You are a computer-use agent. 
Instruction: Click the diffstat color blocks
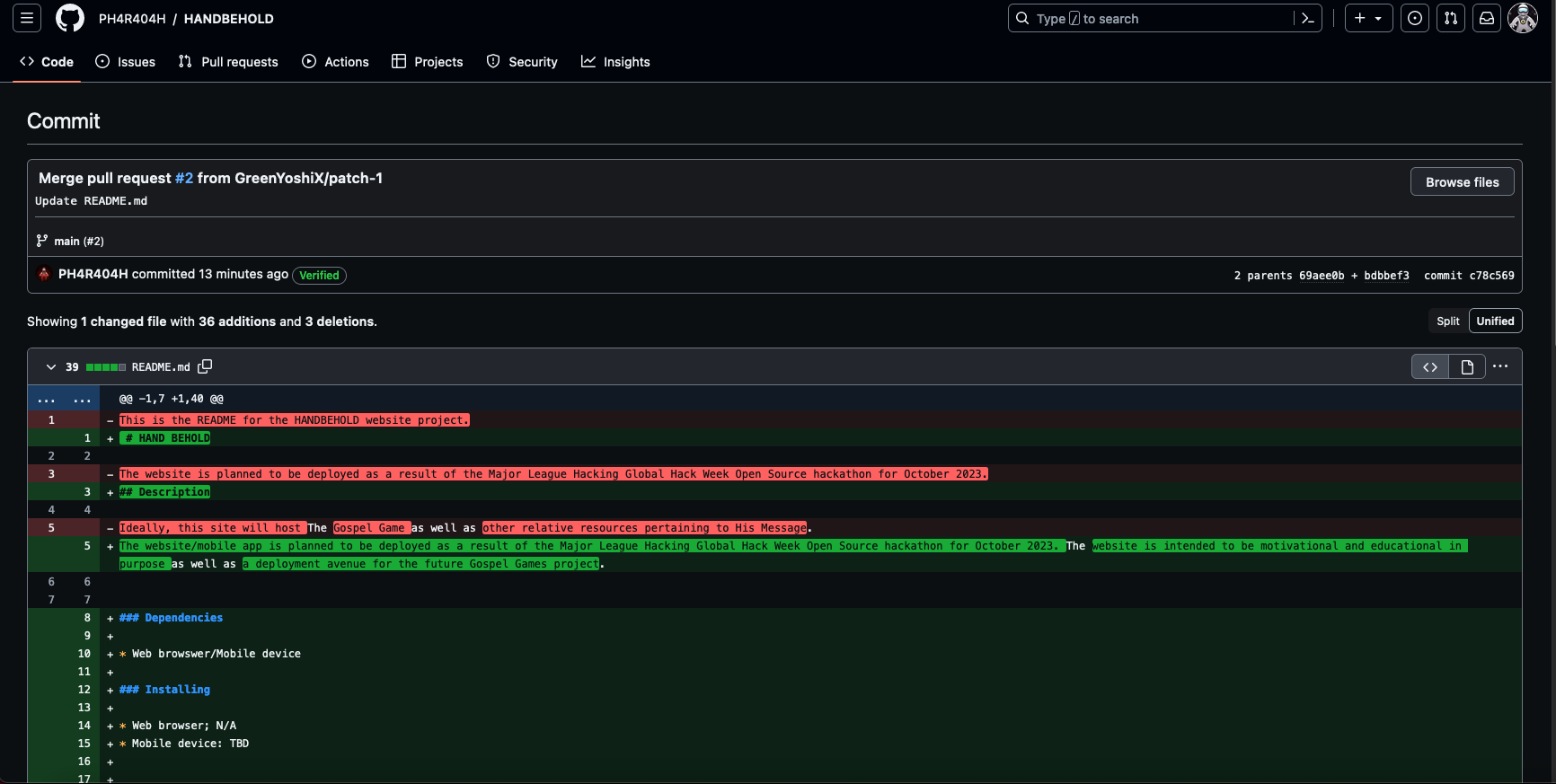click(106, 367)
